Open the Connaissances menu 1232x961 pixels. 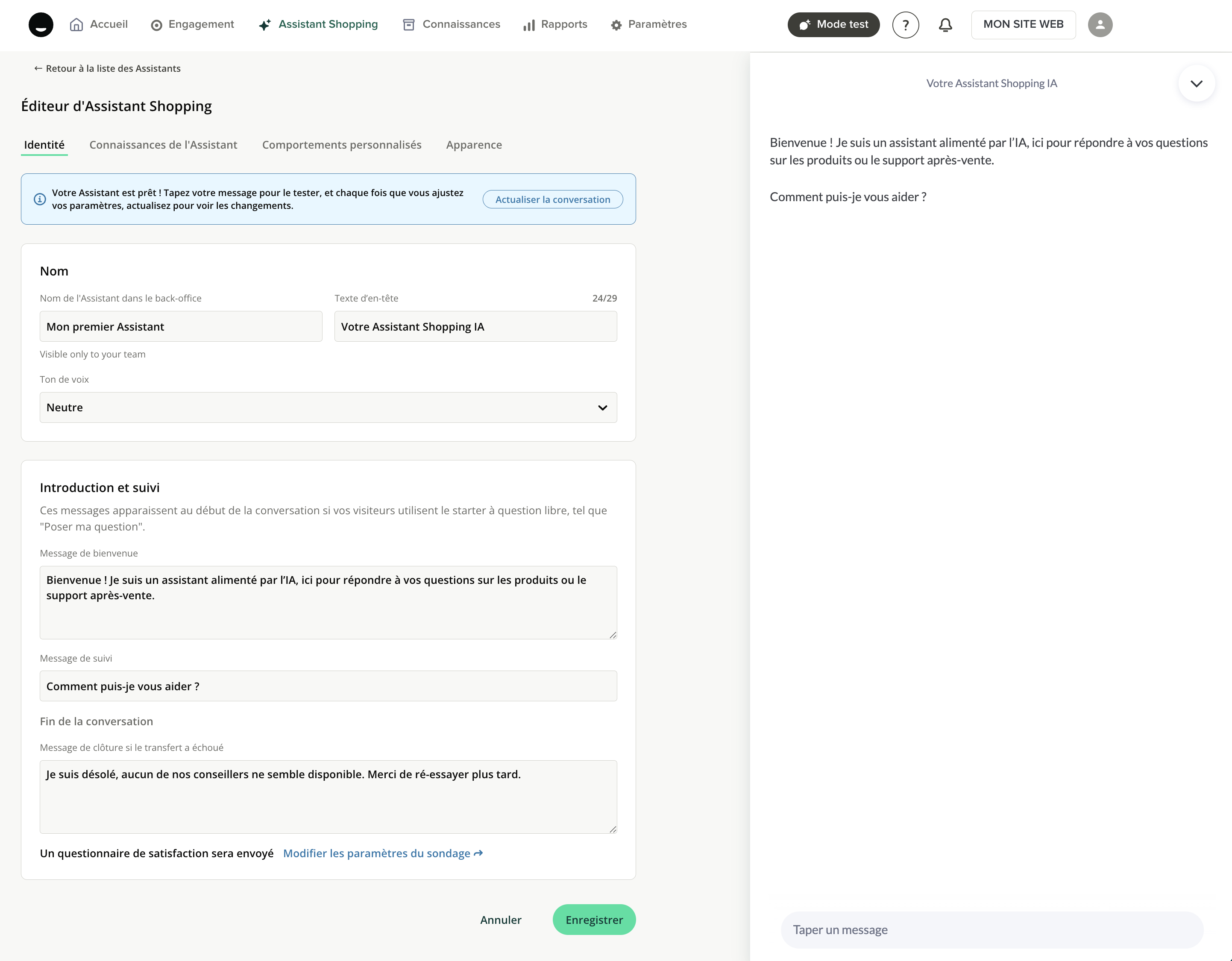(451, 24)
